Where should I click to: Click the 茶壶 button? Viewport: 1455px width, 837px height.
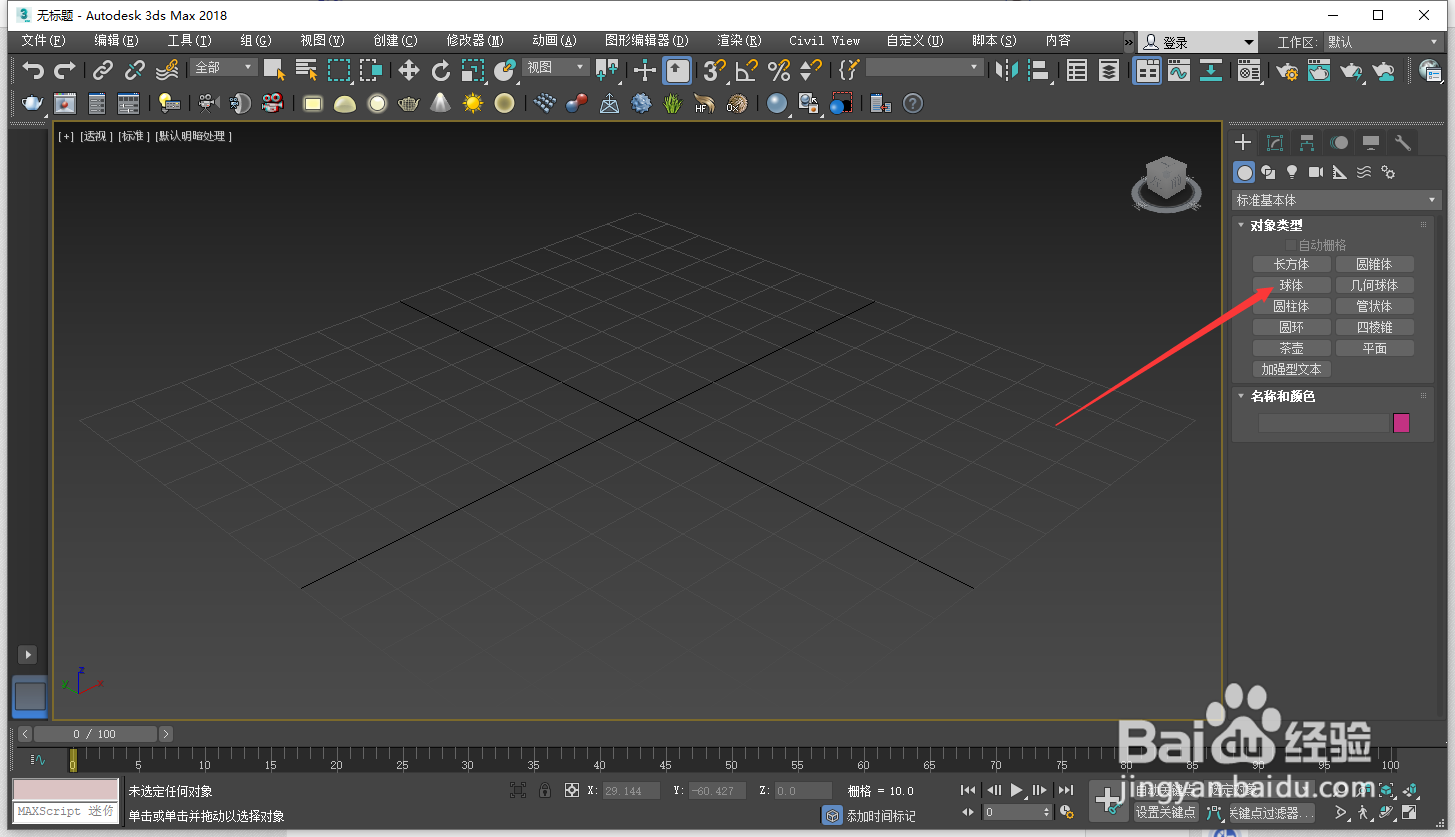pyautogui.click(x=1291, y=349)
